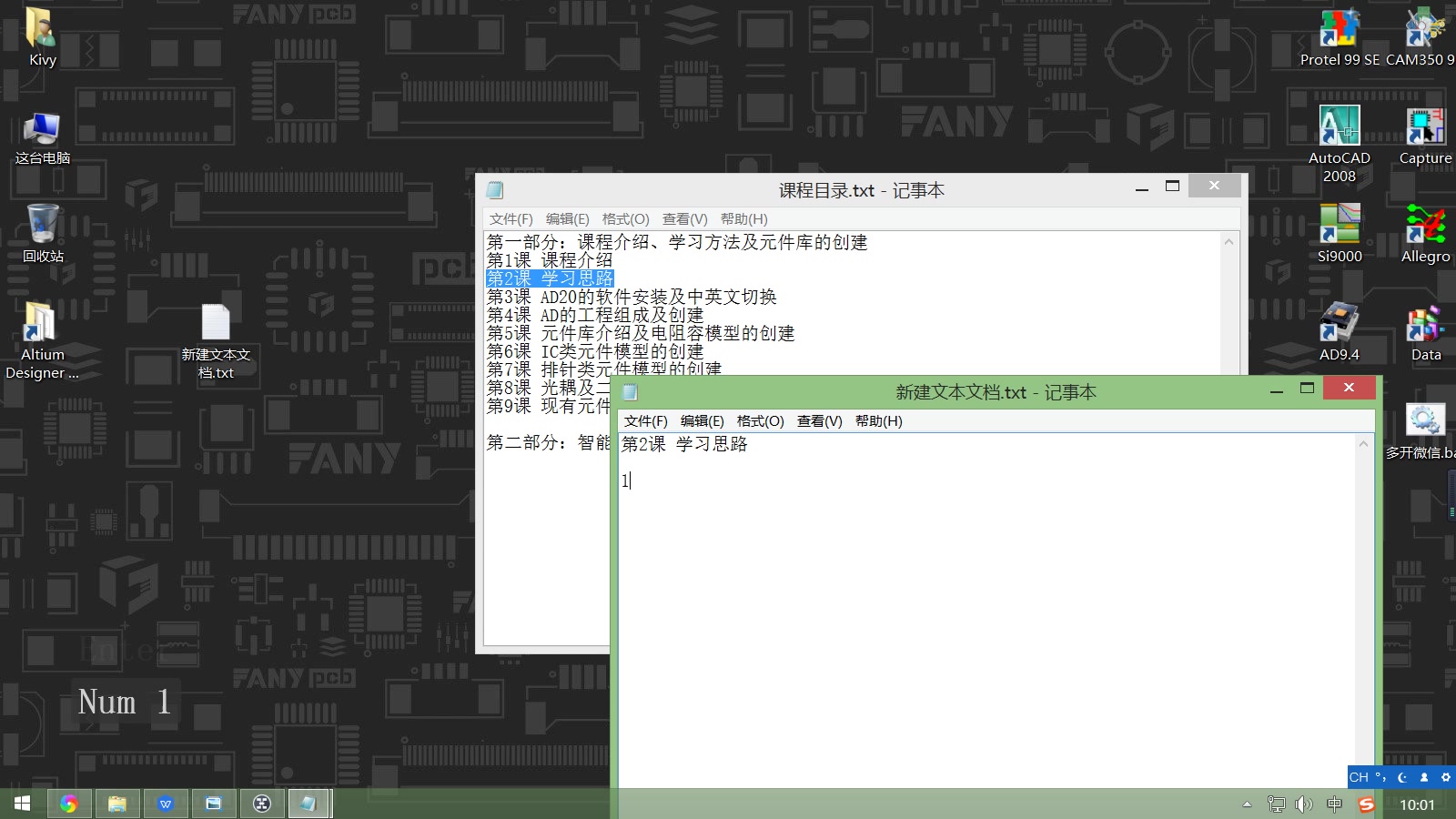Click the 新建文本文档.txt Notepad window icon
Image resolution: width=1456 pixels, height=819 pixels.
(x=630, y=392)
